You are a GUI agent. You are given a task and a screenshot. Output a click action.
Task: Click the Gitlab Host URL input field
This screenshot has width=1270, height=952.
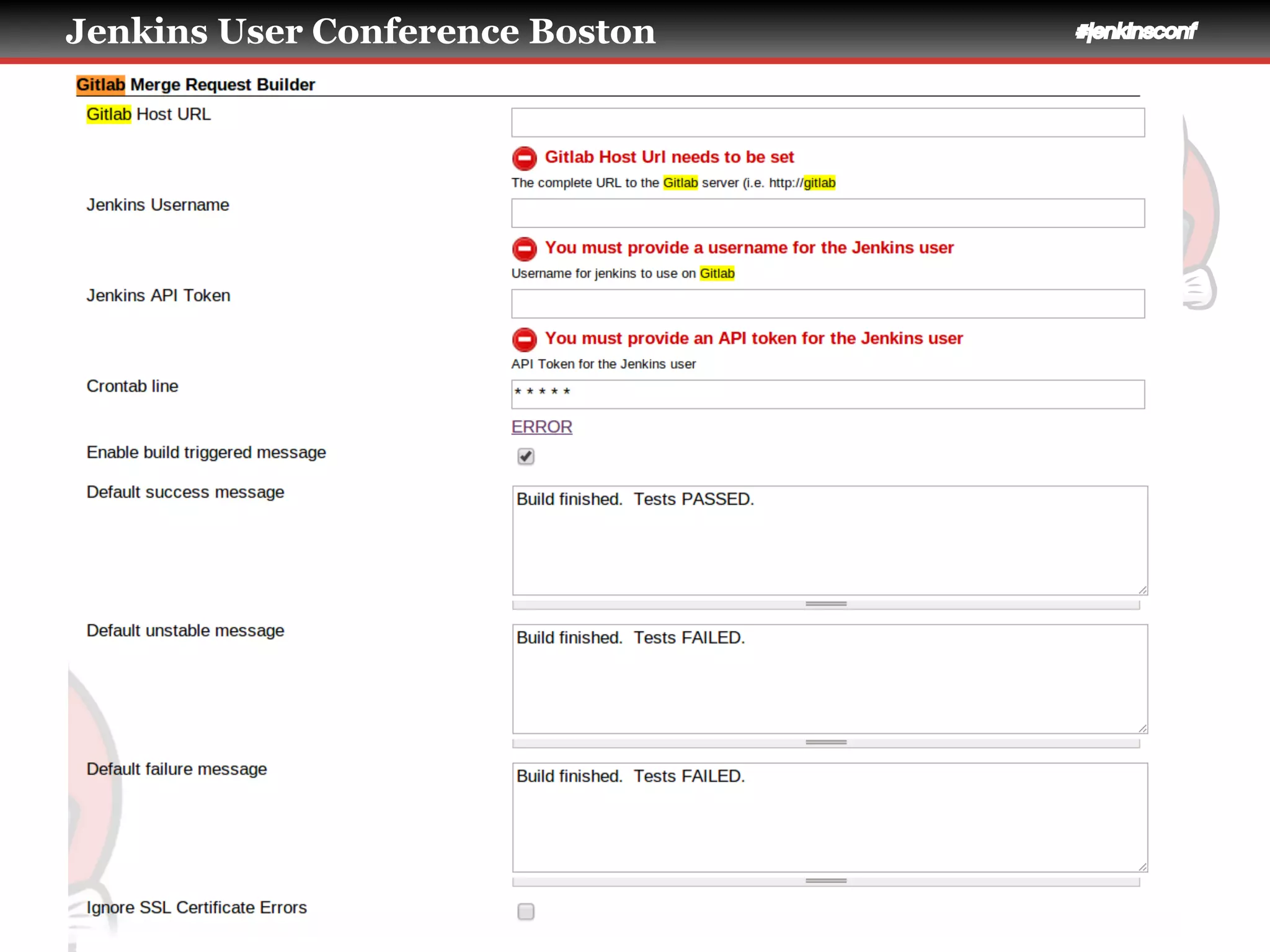point(828,123)
